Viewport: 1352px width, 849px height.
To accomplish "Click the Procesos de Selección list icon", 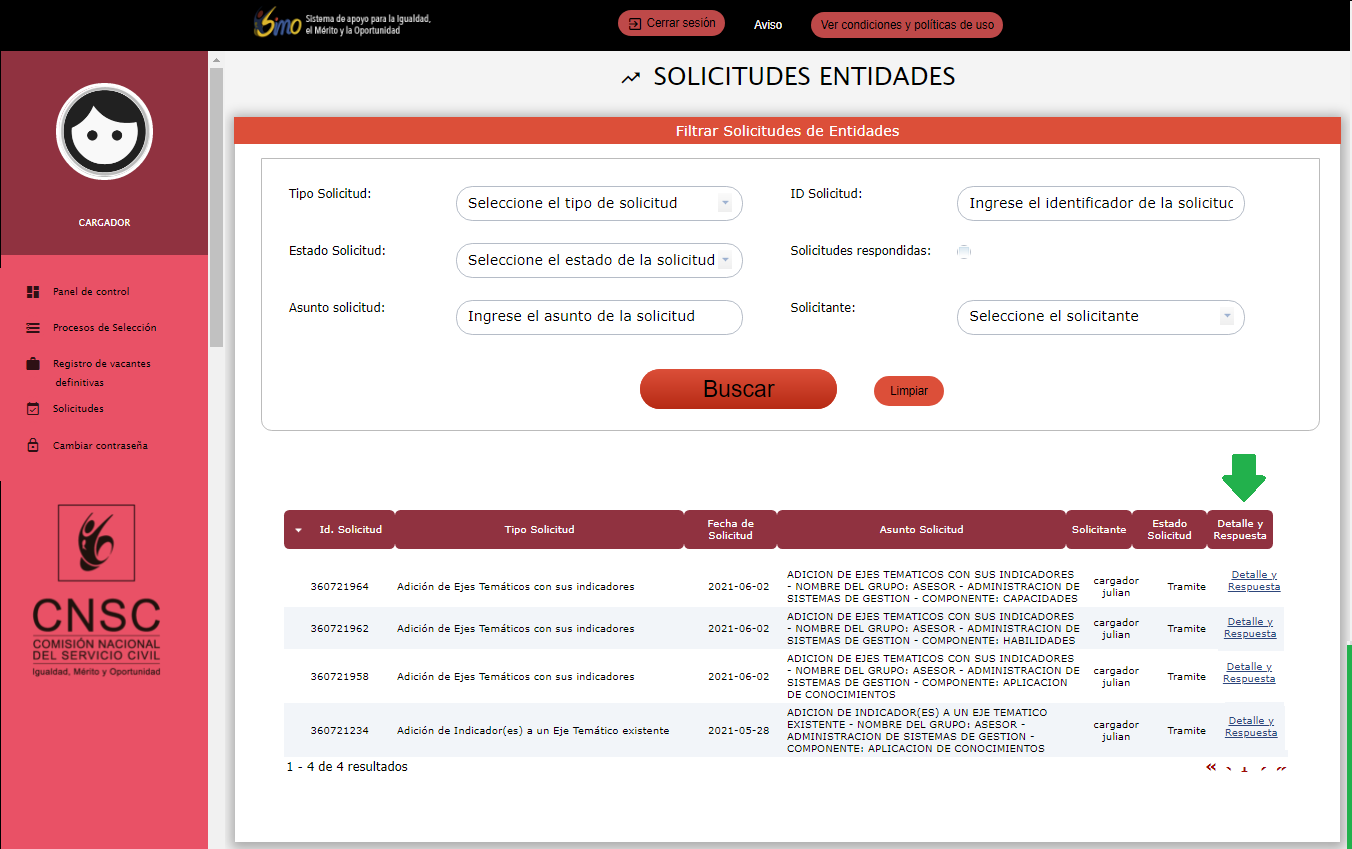I will 33,328.
